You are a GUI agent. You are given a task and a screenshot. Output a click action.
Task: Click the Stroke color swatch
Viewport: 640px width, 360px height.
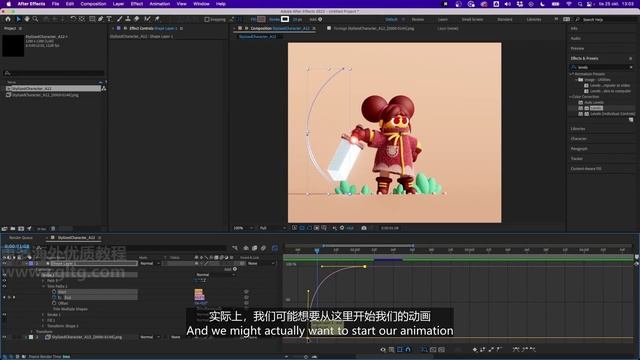285,19
